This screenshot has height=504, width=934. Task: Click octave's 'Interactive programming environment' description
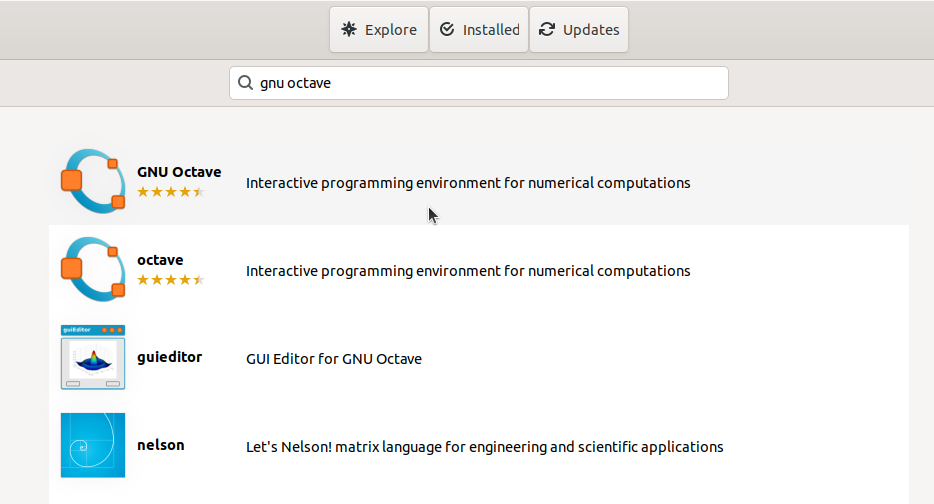coord(468,271)
